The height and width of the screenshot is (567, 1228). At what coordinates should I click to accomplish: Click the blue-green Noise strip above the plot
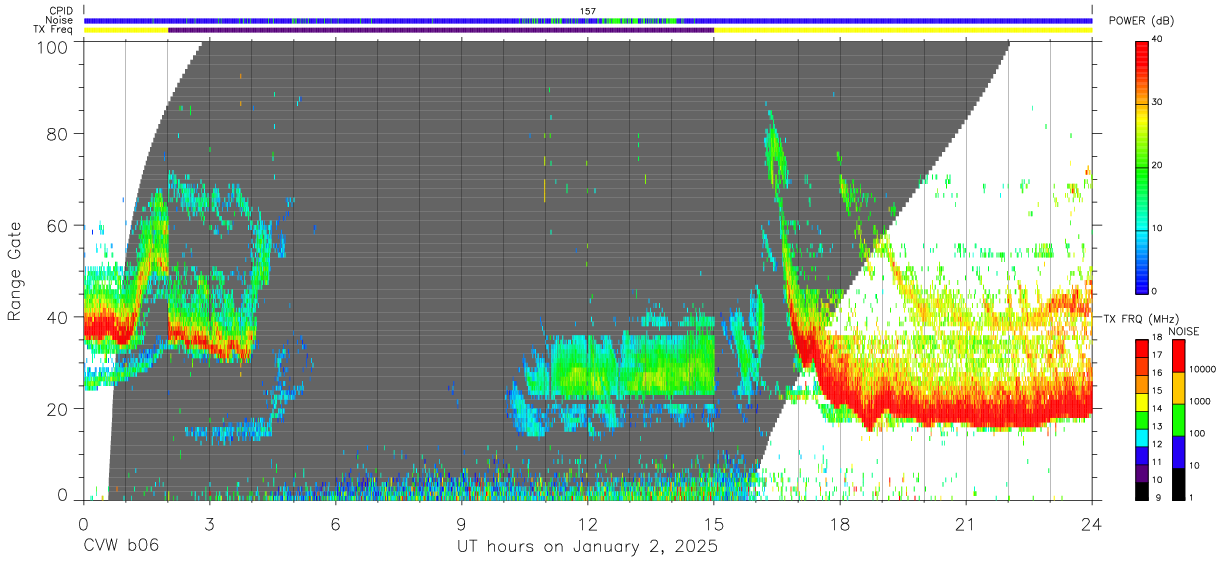point(588,20)
